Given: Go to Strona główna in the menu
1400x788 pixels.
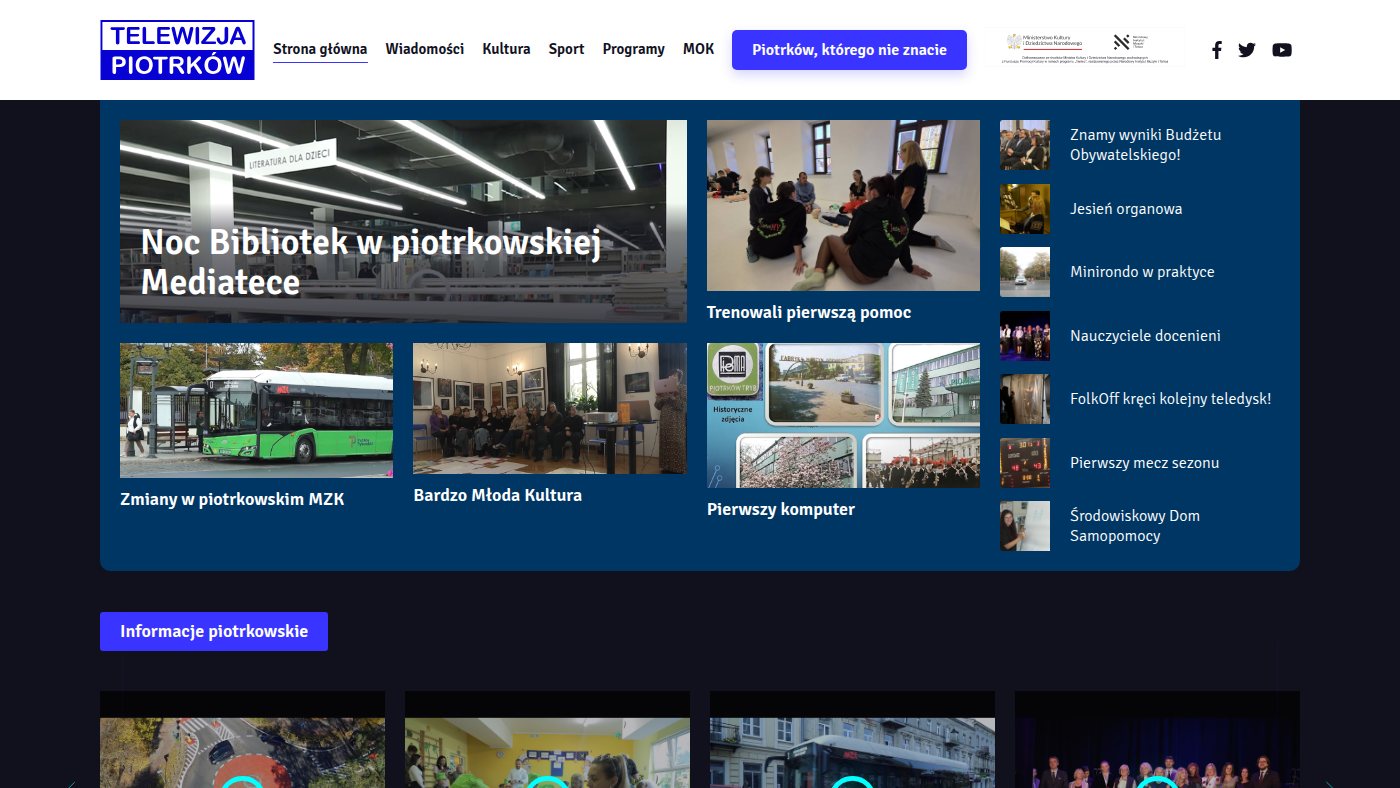Looking at the screenshot, I should (x=320, y=49).
